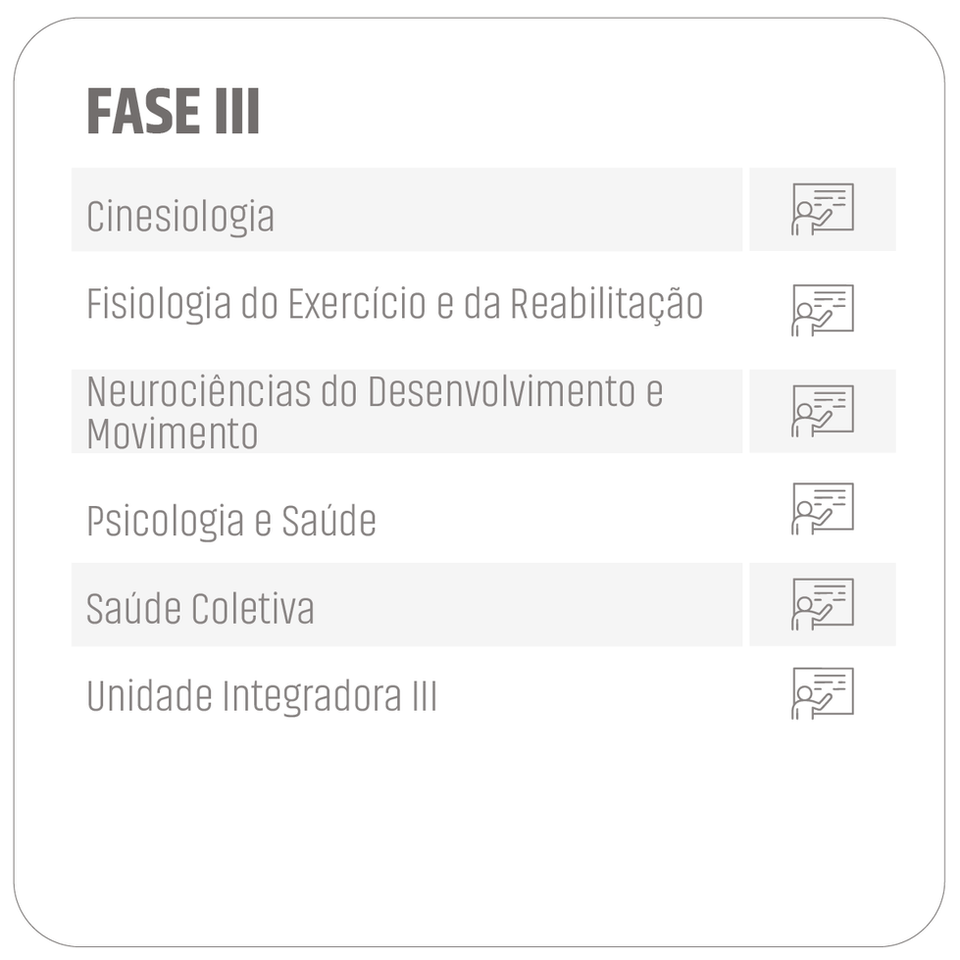Click the word Movimento on the second line

coord(172,435)
